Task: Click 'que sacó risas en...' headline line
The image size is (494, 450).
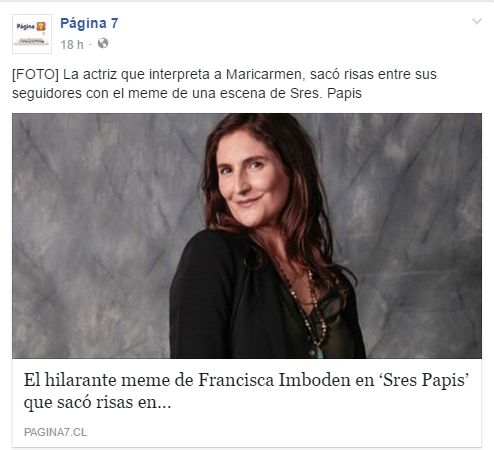Action: point(97,402)
